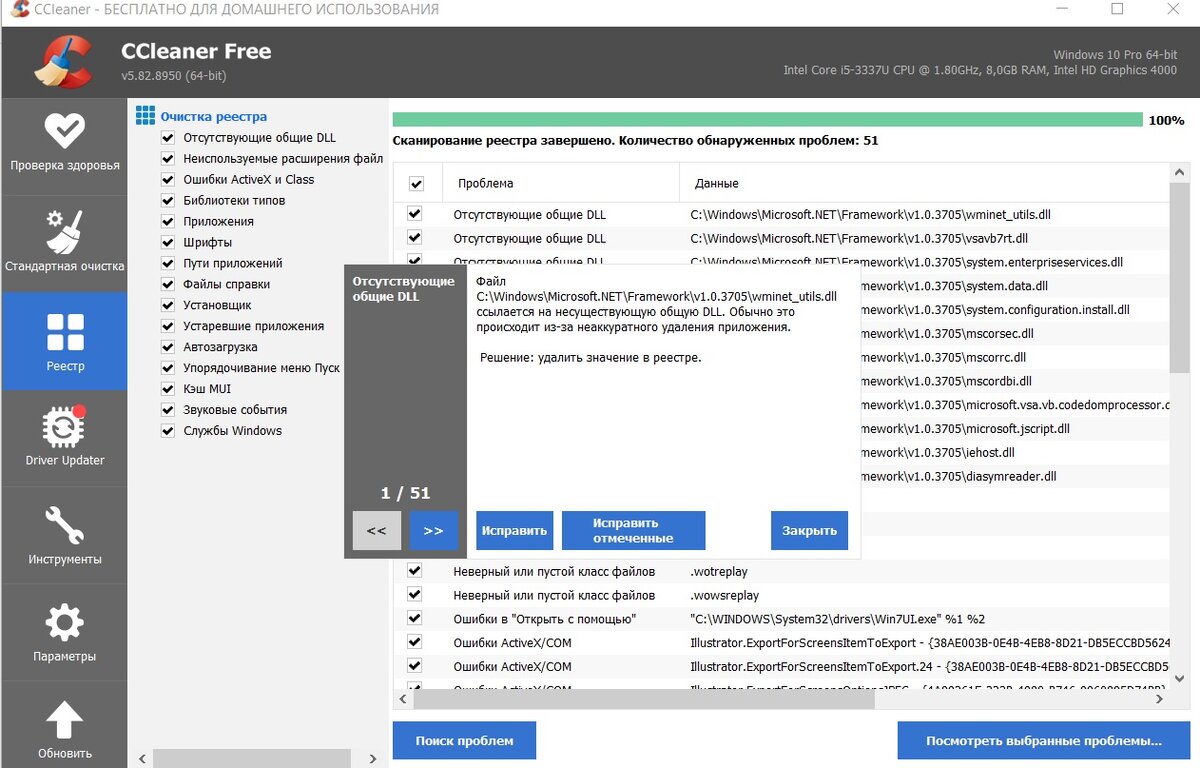Click Поиск проблем button
This screenshot has height=768, width=1200.
[x=464, y=739]
